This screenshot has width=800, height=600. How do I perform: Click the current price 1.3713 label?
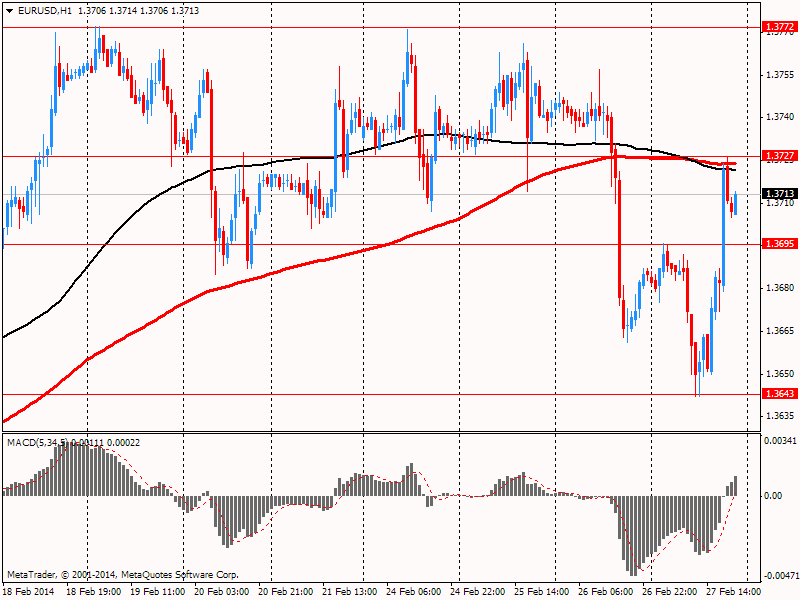(779, 193)
